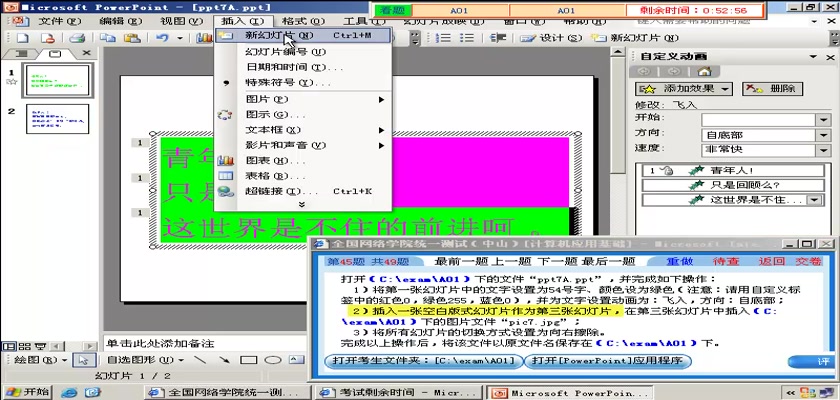Open dropdown arrow on 这世界是不住 animation item
The height and width of the screenshot is (400, 840).
(x=814, y=200)
